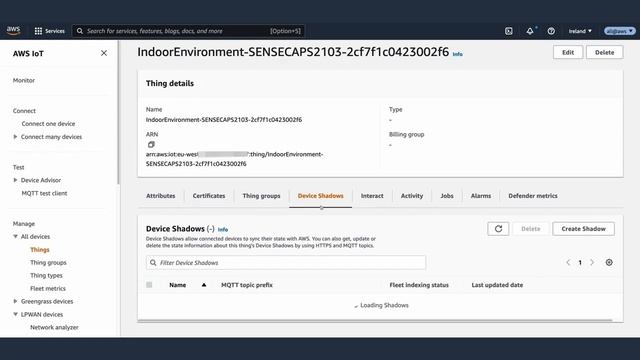Click the MQTT topic prefix column header
This screenshot has width=640, height=360.
point(247,285)
